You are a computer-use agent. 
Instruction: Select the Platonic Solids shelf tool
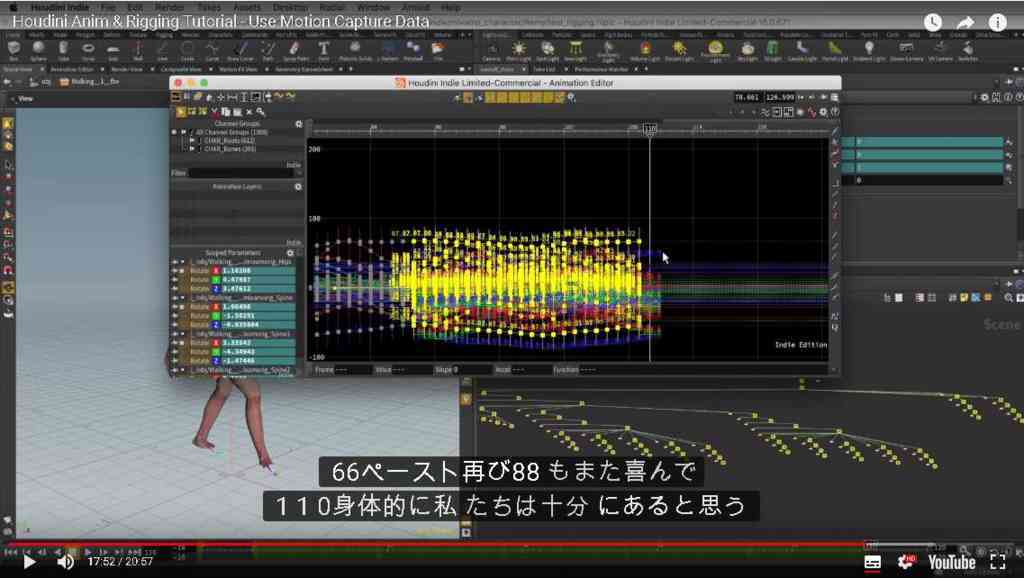[x=355, y=50]
